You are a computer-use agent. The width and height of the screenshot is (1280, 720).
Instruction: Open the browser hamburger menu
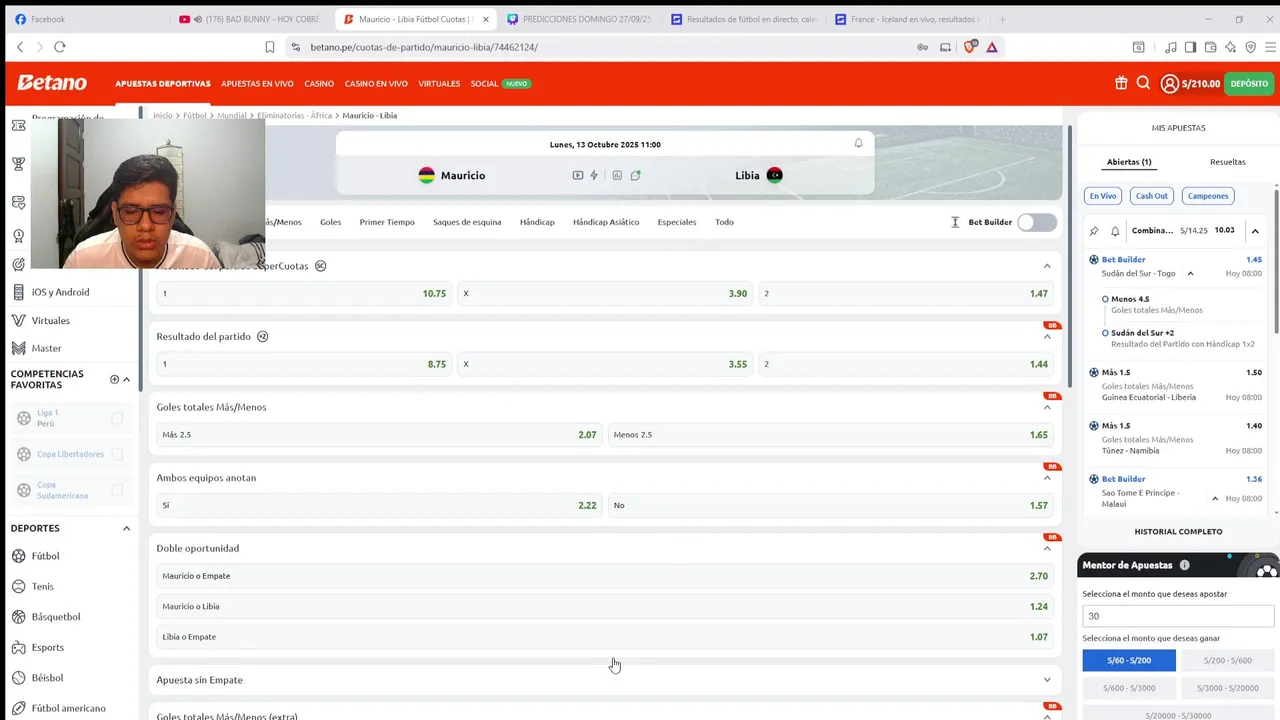point(1269,47)
